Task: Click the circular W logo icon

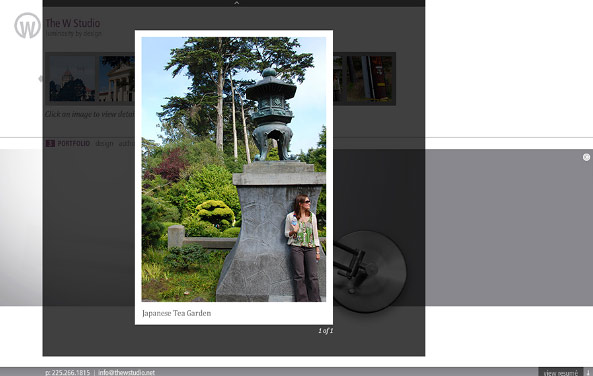Action: point(27,25)
